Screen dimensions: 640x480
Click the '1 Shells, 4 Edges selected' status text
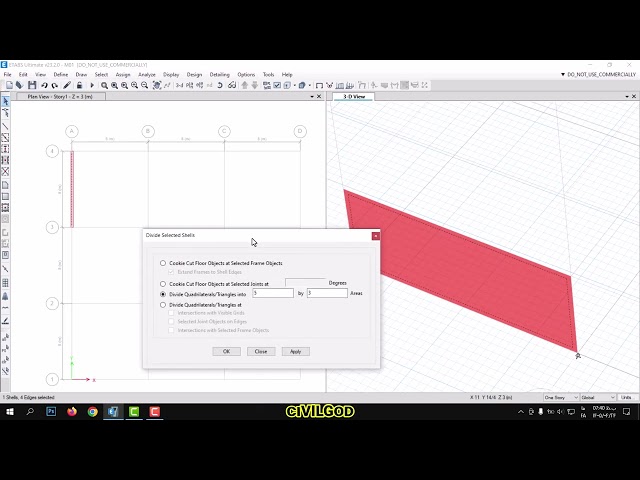click(29, 397)
